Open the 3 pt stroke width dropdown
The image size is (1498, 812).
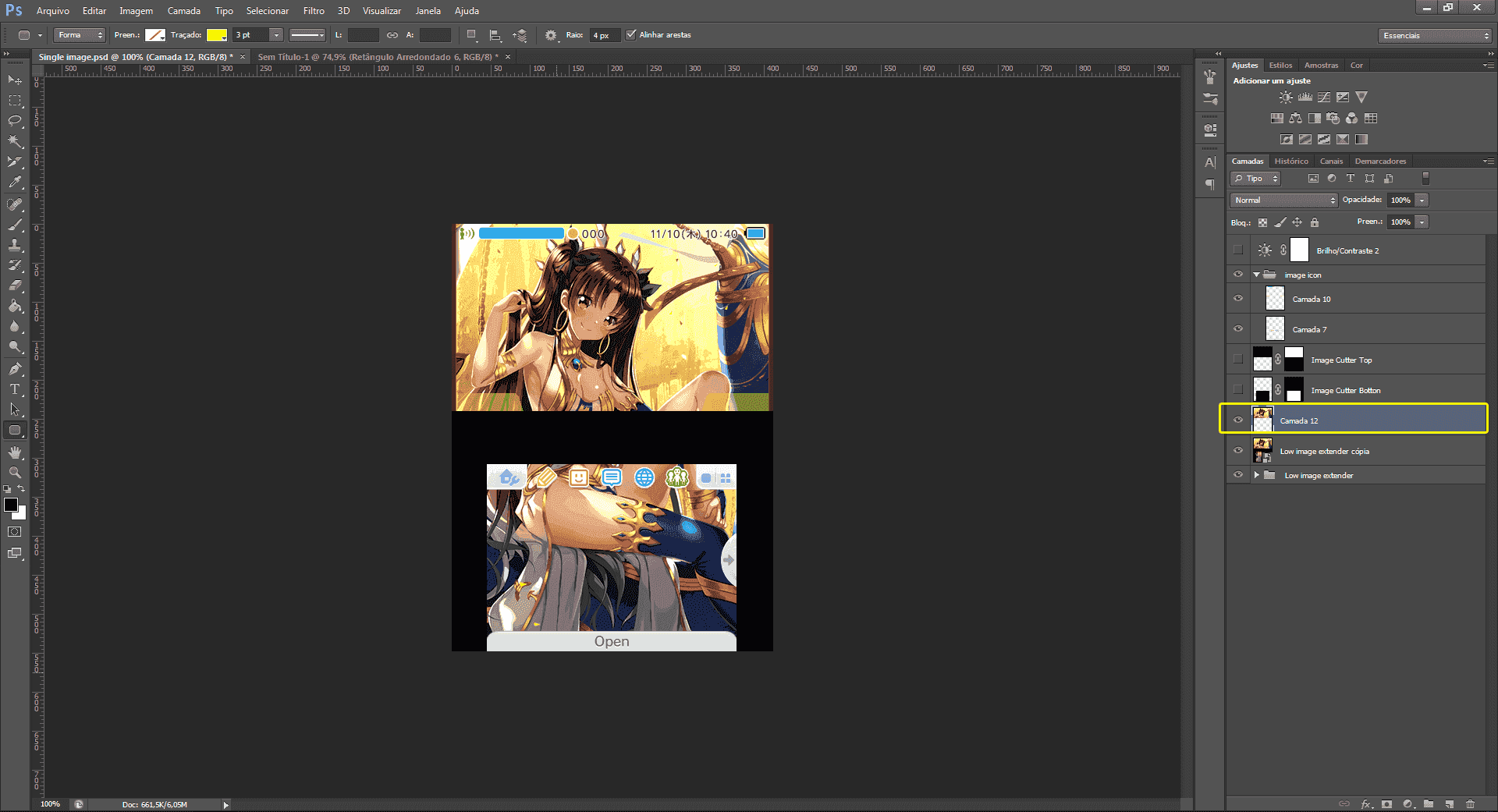(x=276, y=35)
